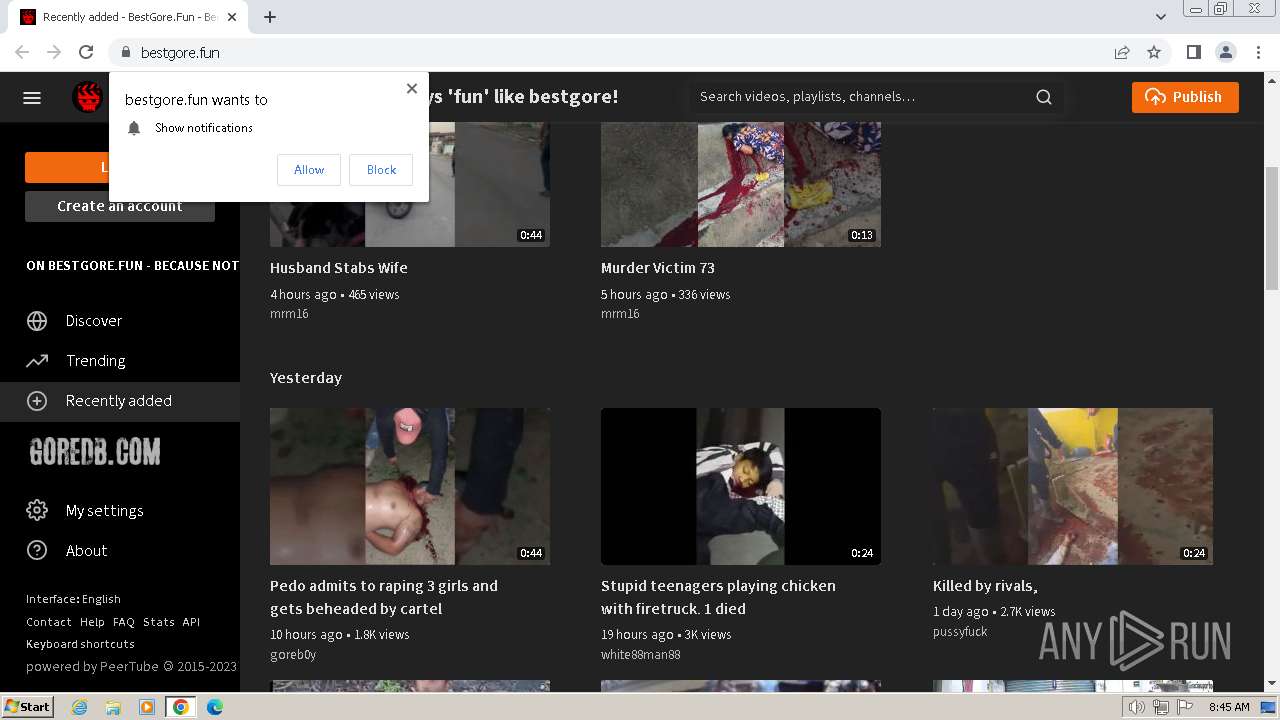Click the search magnifier icon
Image resolution: width=1280 pixels, height=720 pixels.
click(1044, 97)
